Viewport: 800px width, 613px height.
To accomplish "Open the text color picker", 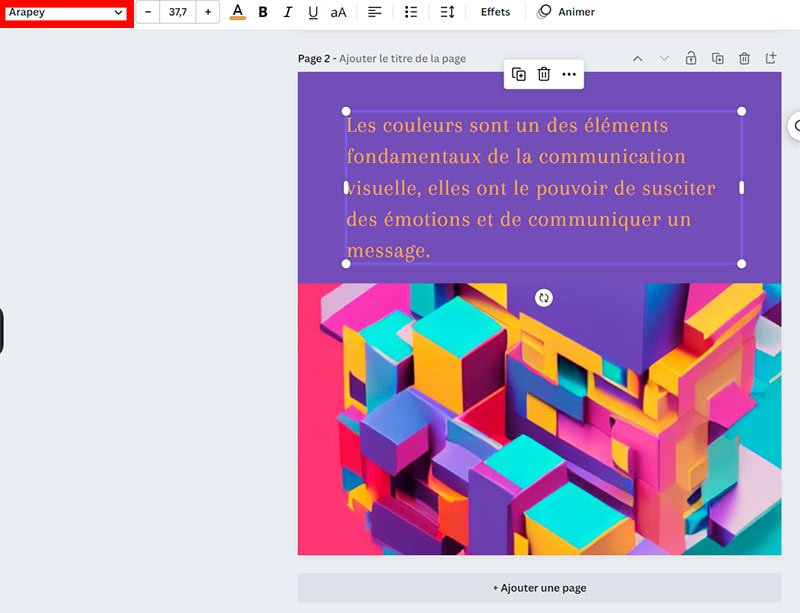I will [237, 12].
